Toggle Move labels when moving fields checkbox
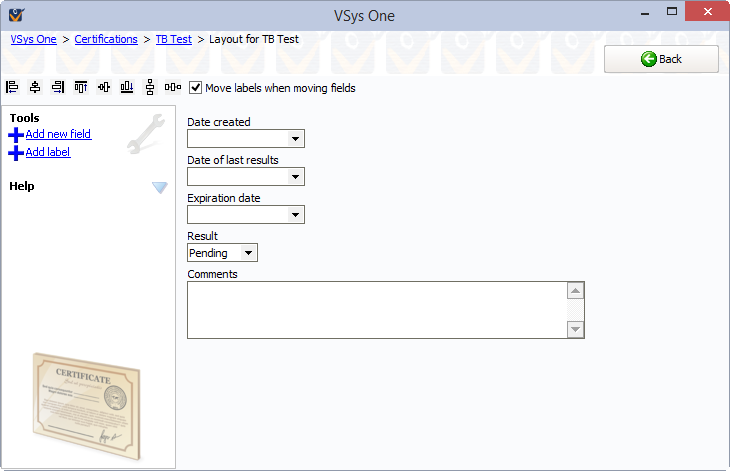This screenshot has width=730, height=471. click(x=196, y=88)
